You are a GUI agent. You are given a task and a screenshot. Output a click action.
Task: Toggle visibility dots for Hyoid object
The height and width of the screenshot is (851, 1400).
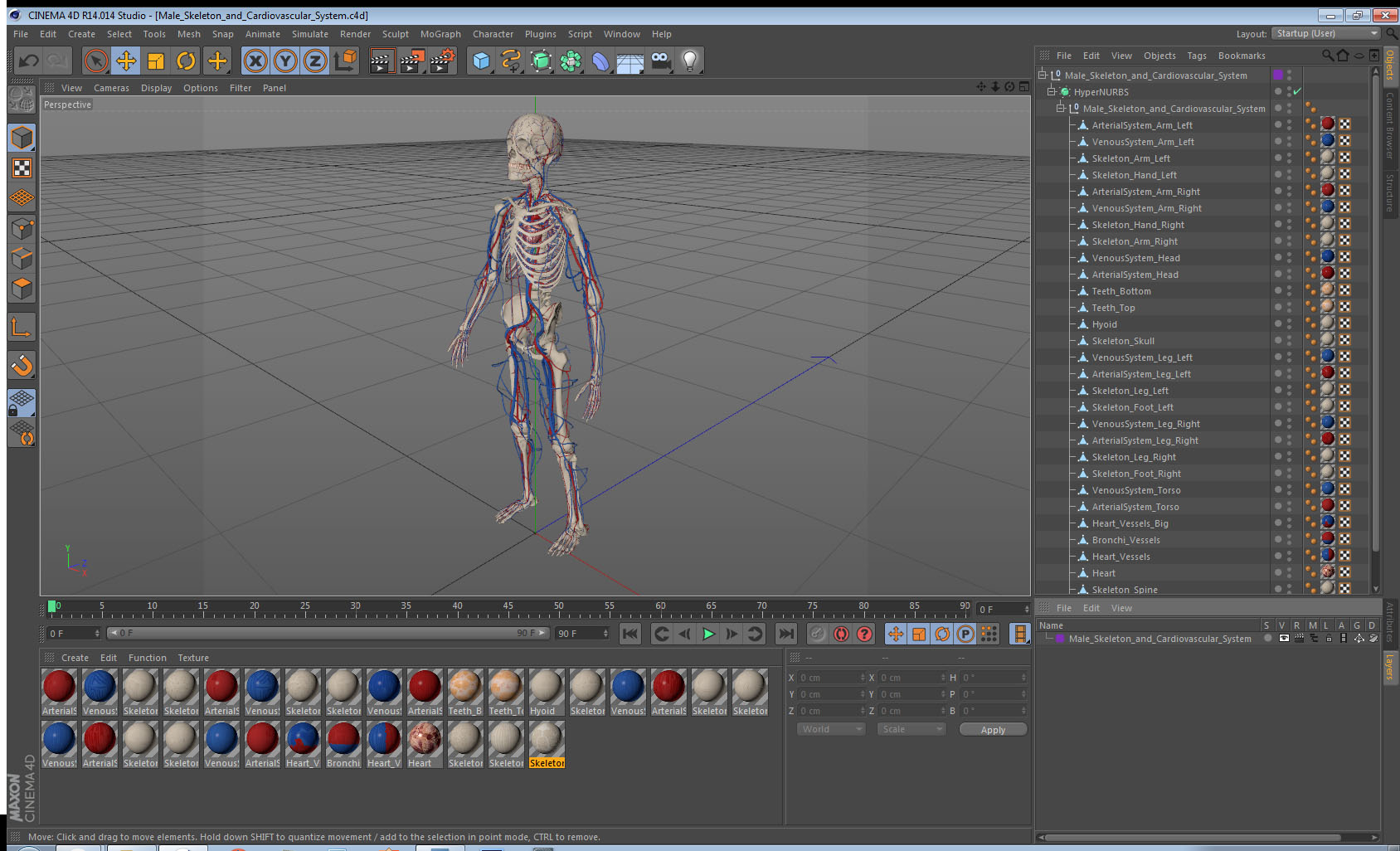click(x=1289, y=324)
